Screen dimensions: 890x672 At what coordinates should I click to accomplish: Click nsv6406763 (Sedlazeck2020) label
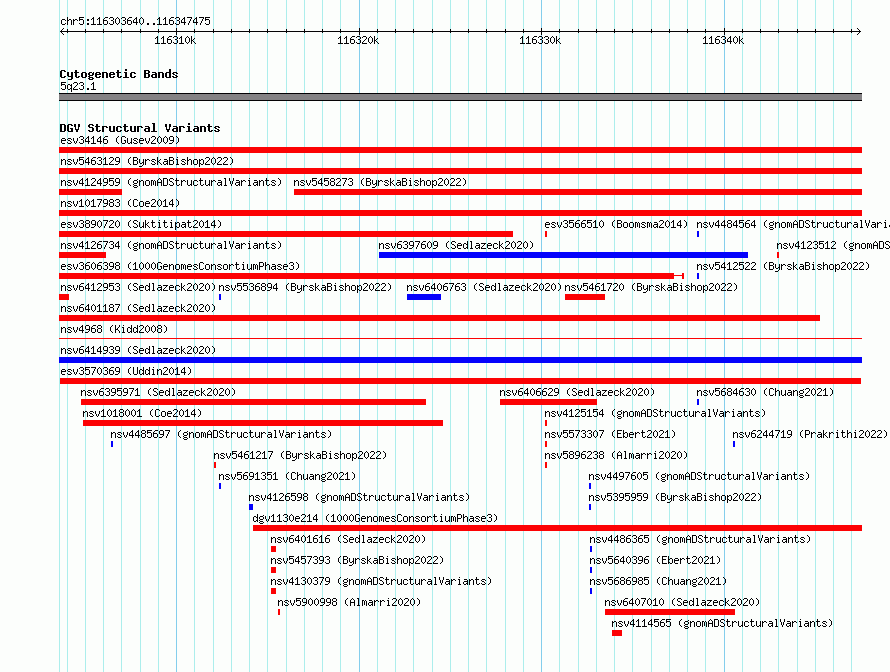[484, 287]
